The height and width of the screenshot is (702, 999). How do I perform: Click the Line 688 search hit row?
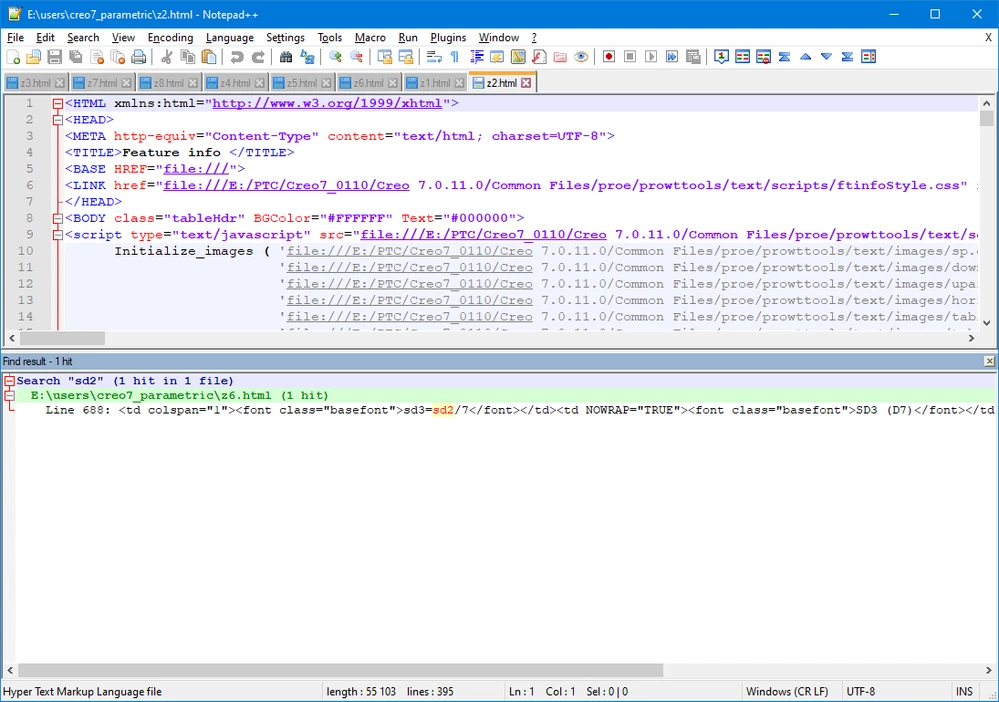[503, 410]
